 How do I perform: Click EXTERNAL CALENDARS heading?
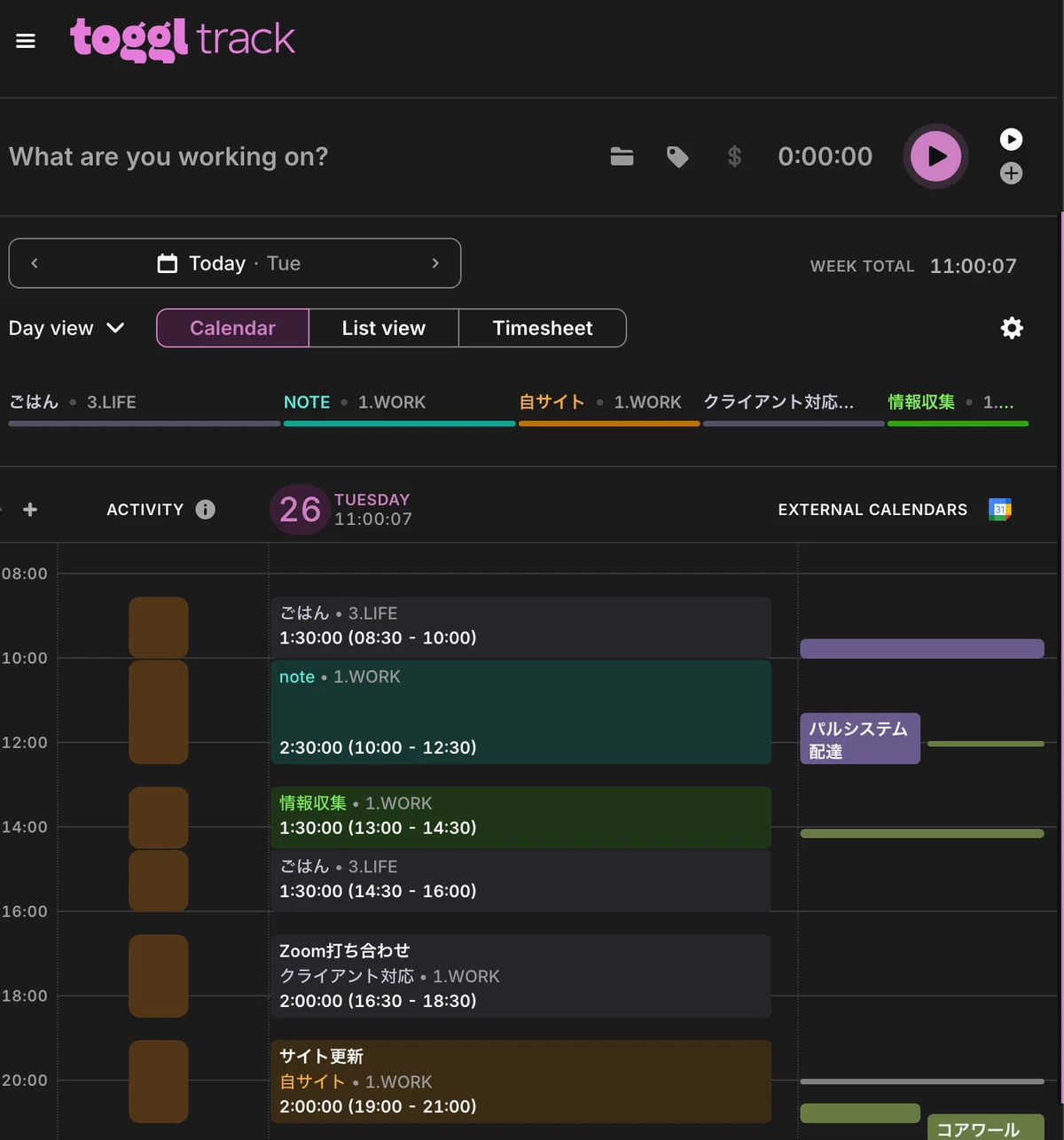(872, 510)
